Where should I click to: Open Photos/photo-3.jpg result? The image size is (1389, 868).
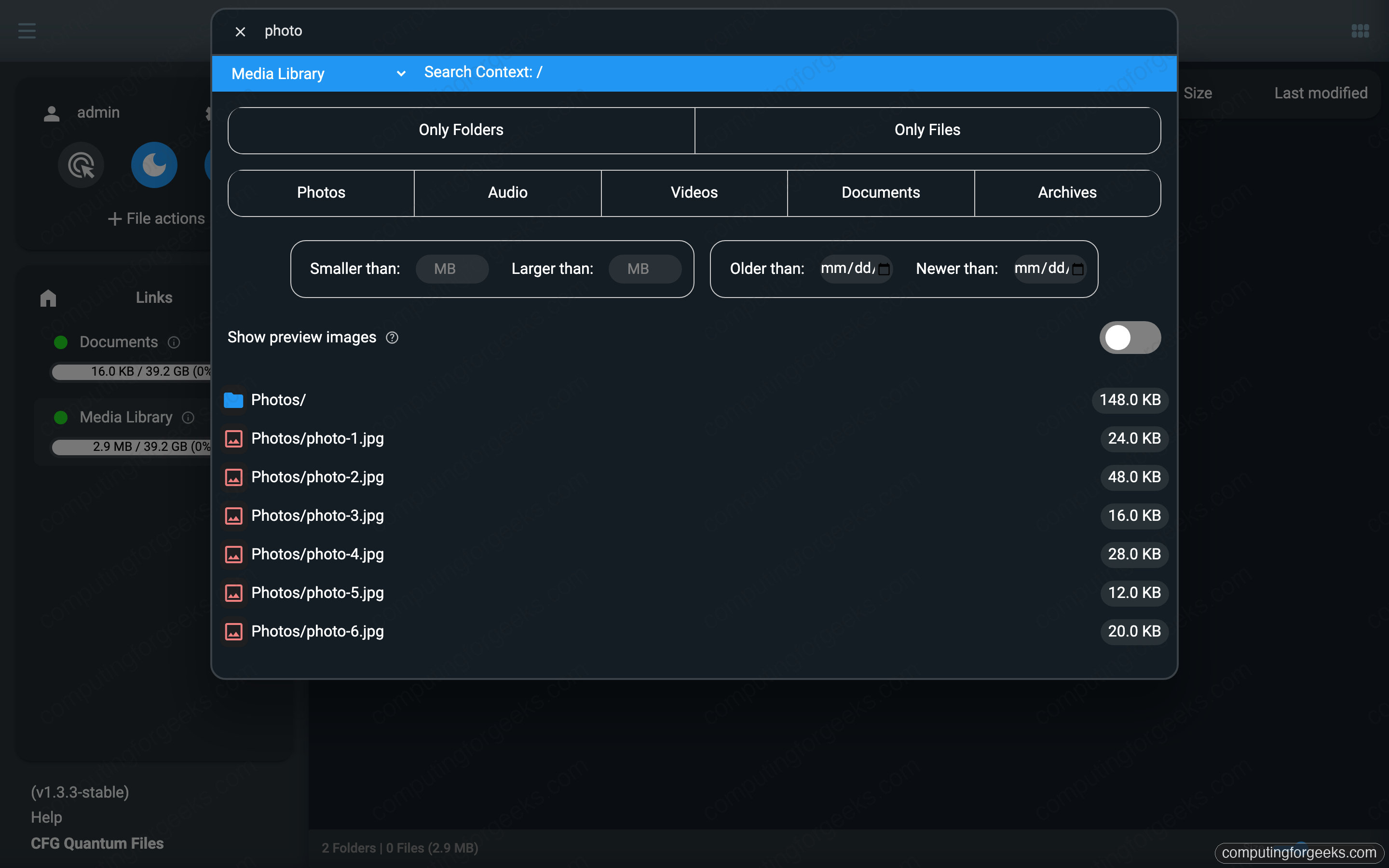click(694, 515)
